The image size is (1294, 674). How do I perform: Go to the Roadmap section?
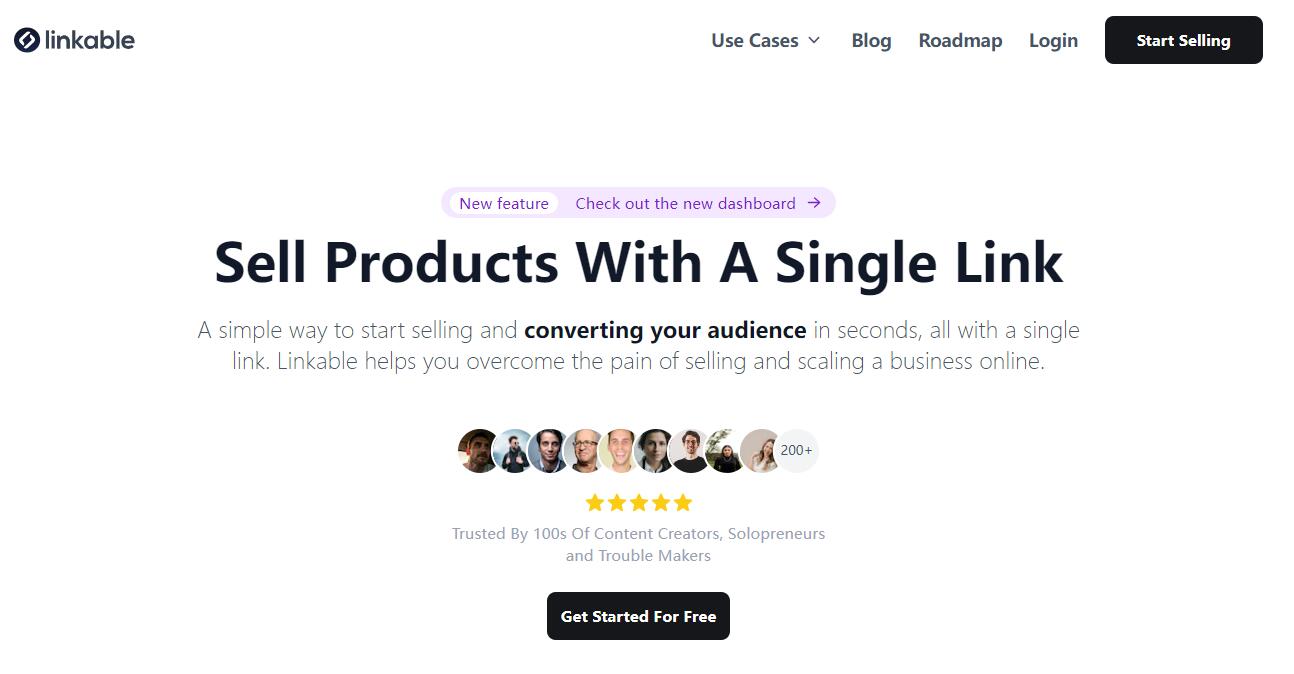click(959, 40)
